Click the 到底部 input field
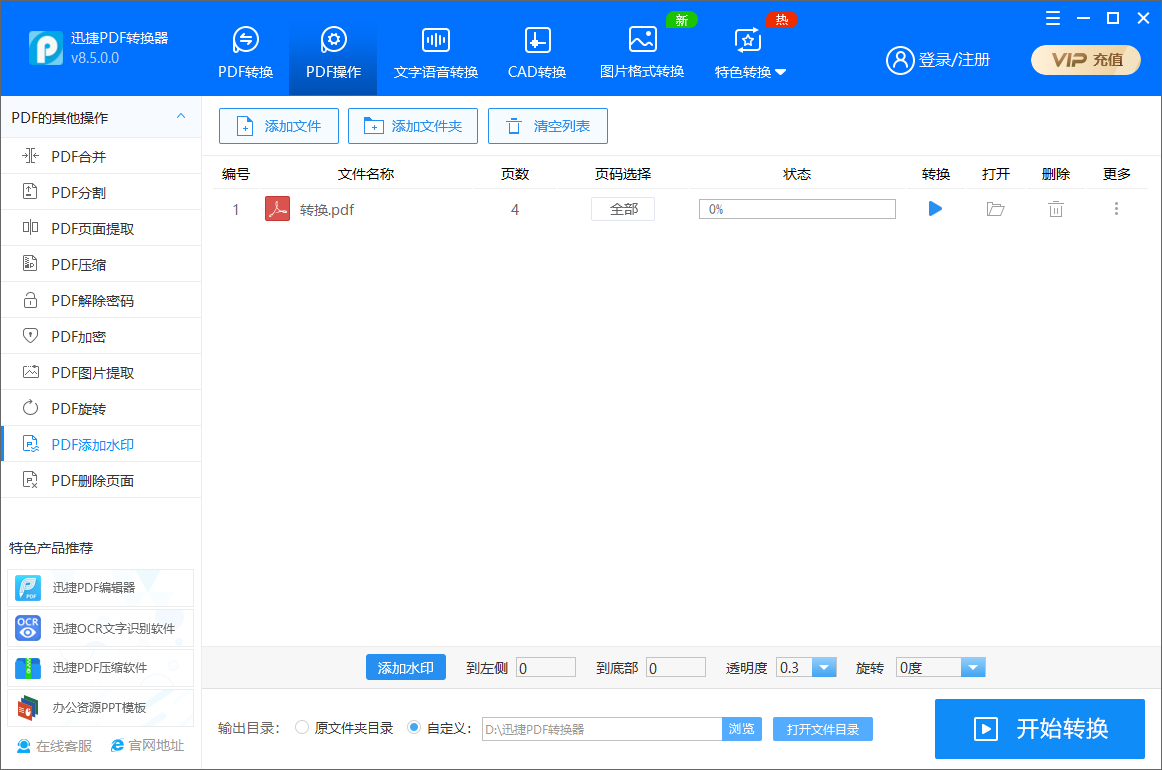The width and height of the screenshot is (1162, 770). [x=675, y=668]
